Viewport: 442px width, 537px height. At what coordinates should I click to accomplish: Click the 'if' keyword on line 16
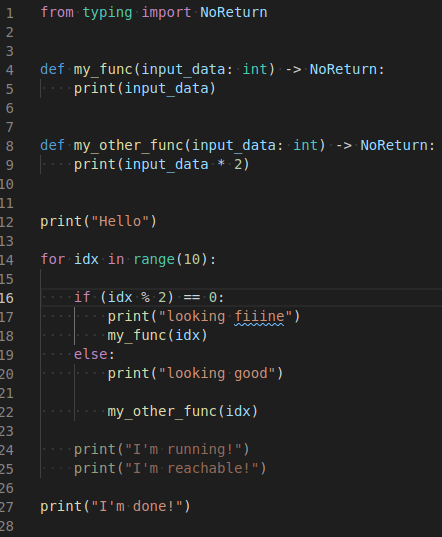click(x=82, y=297)
